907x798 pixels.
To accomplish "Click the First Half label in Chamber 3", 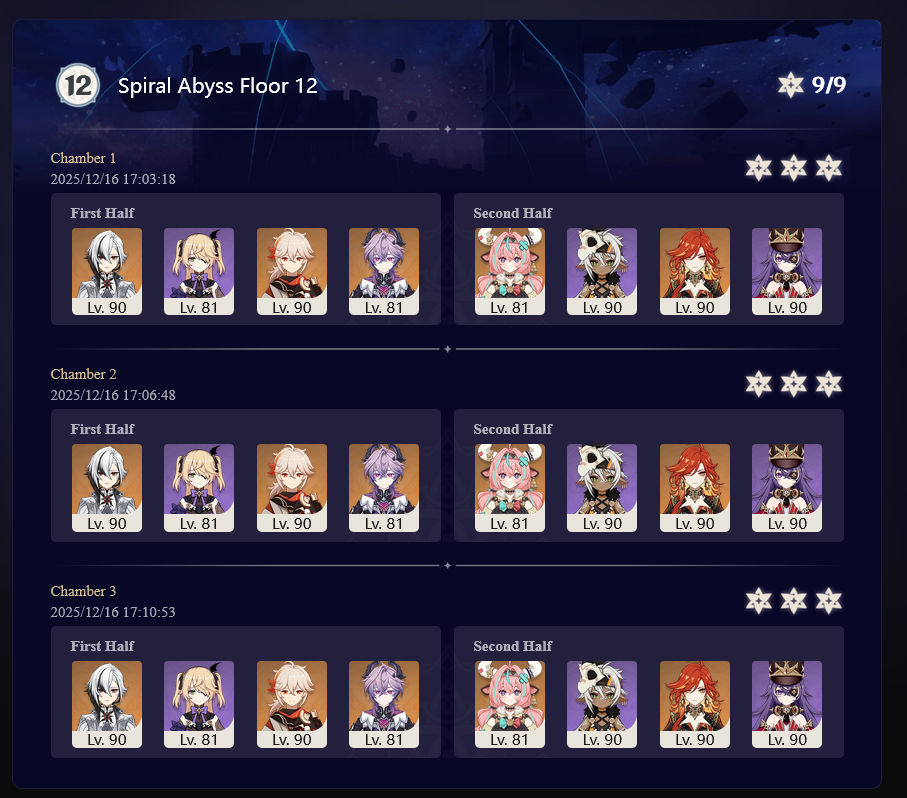I will [x=102, y=646].
